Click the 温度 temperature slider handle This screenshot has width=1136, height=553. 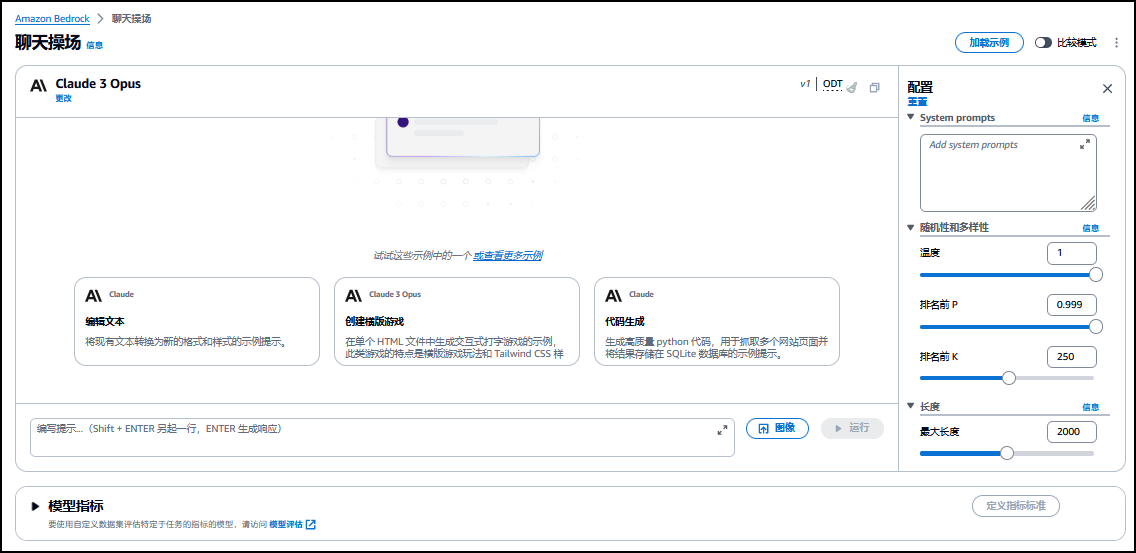[x=1096, y=275]
